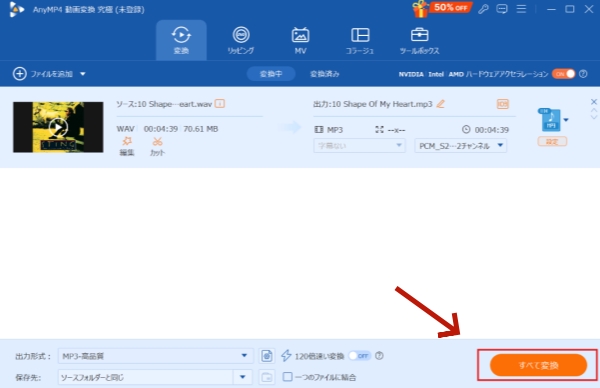Click the output duration 00:04:39 clock icon
Viewport: 600px width, 388px height.
(x=466, y=129)
